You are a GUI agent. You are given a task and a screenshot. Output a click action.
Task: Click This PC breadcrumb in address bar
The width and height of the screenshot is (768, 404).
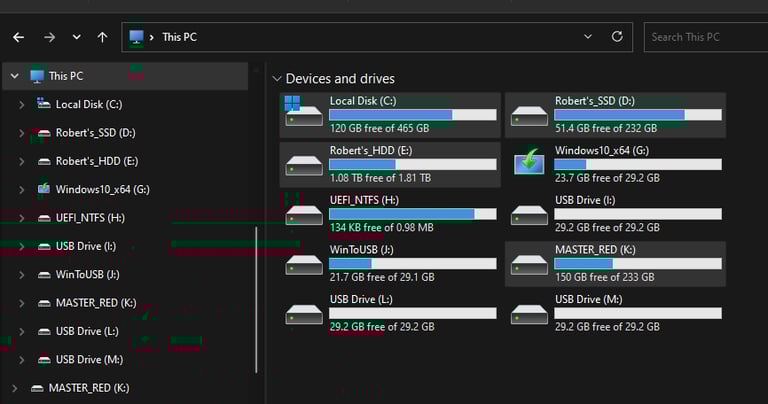(x=179, y=37)
